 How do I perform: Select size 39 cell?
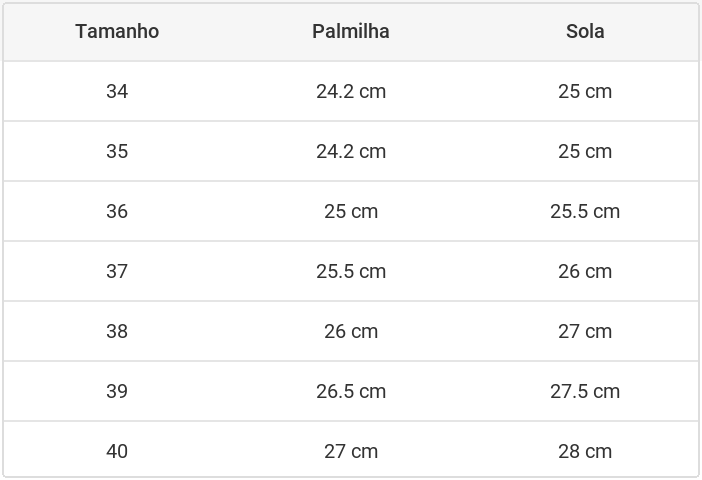pos(117,391)
